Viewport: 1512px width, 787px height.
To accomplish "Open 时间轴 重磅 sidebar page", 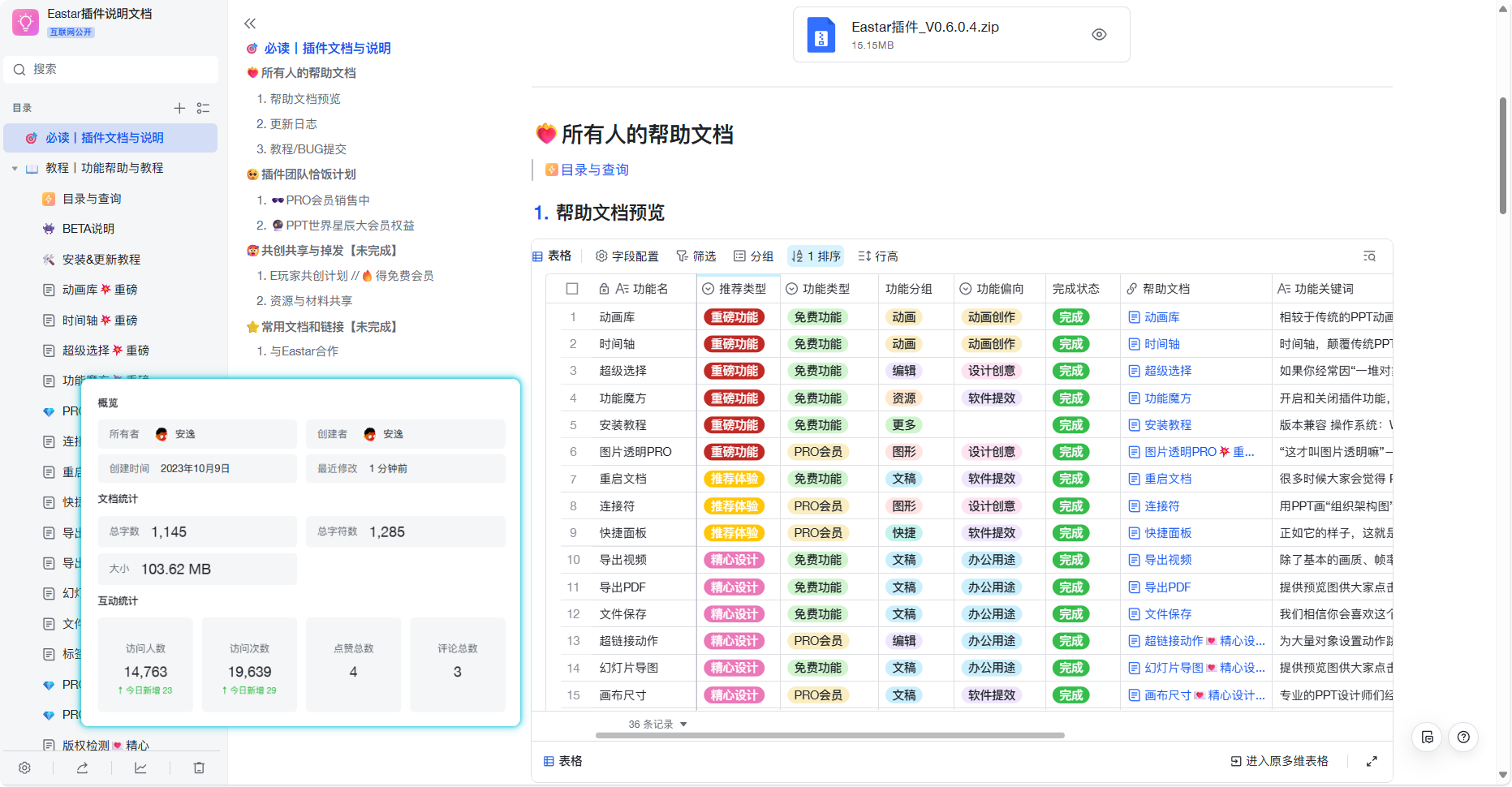I will pos(100,320).
